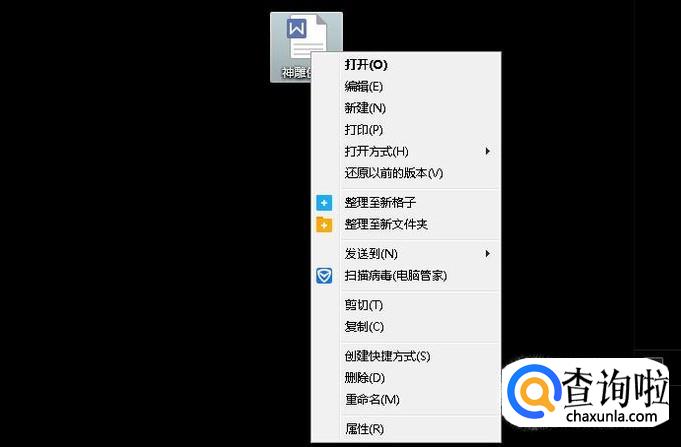
Task: Click the yellow folder icon for 整理至新文件夹
Action: click(x=324, y=224)
